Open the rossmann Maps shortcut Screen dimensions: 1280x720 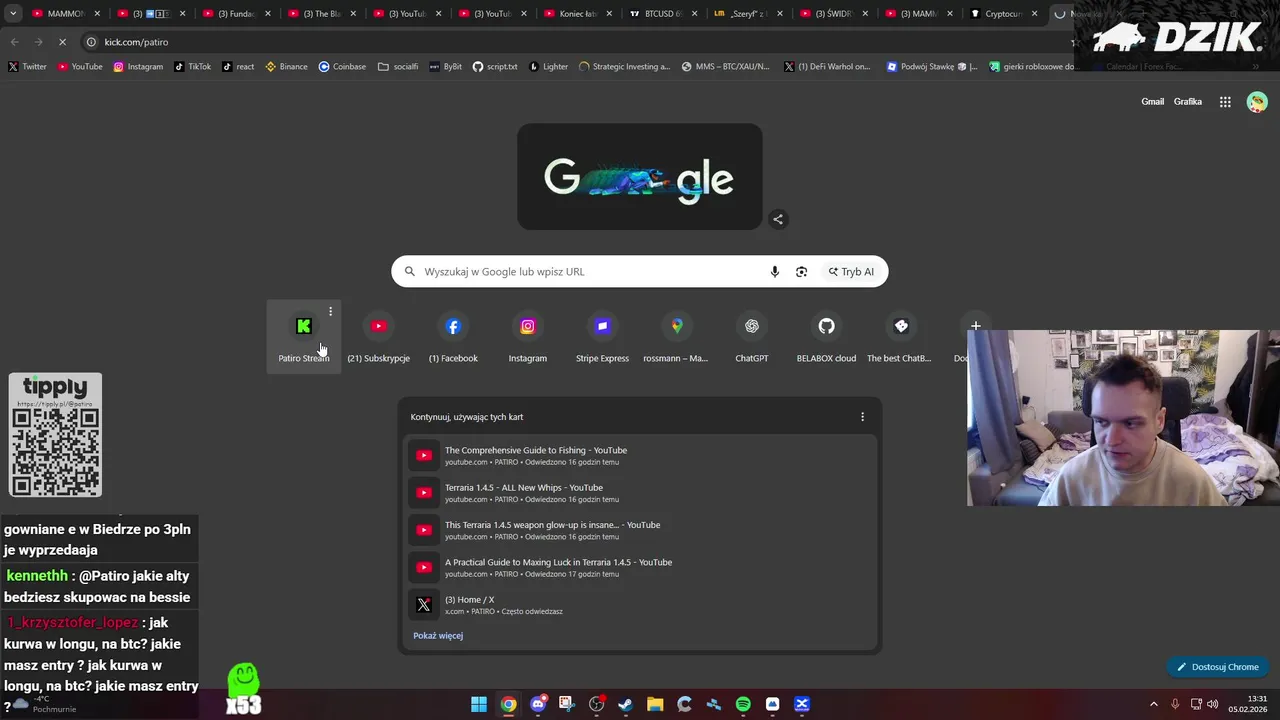click(x=677, y=337)
